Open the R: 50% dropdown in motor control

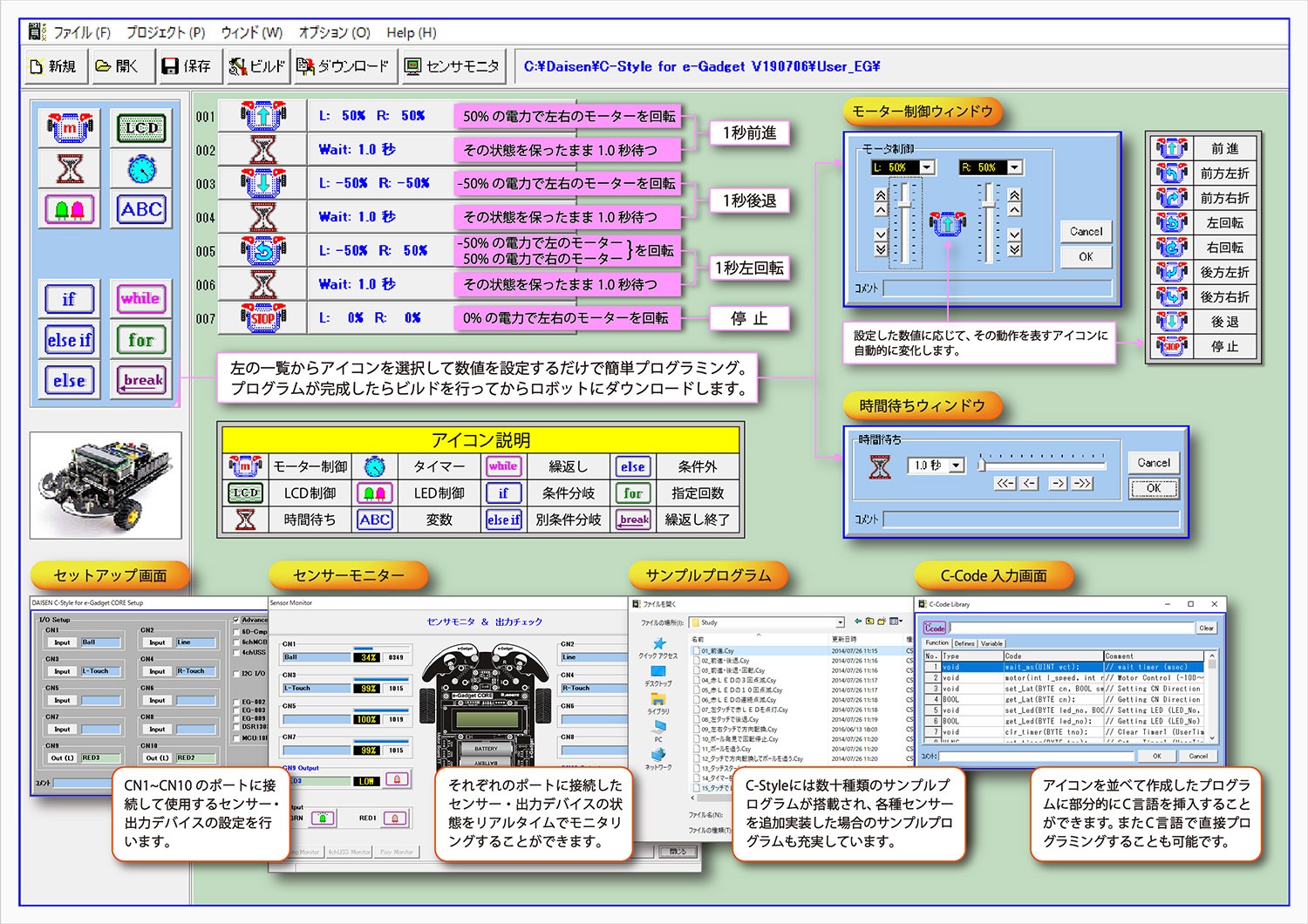pyautogui.click(x=1015, y=167)
